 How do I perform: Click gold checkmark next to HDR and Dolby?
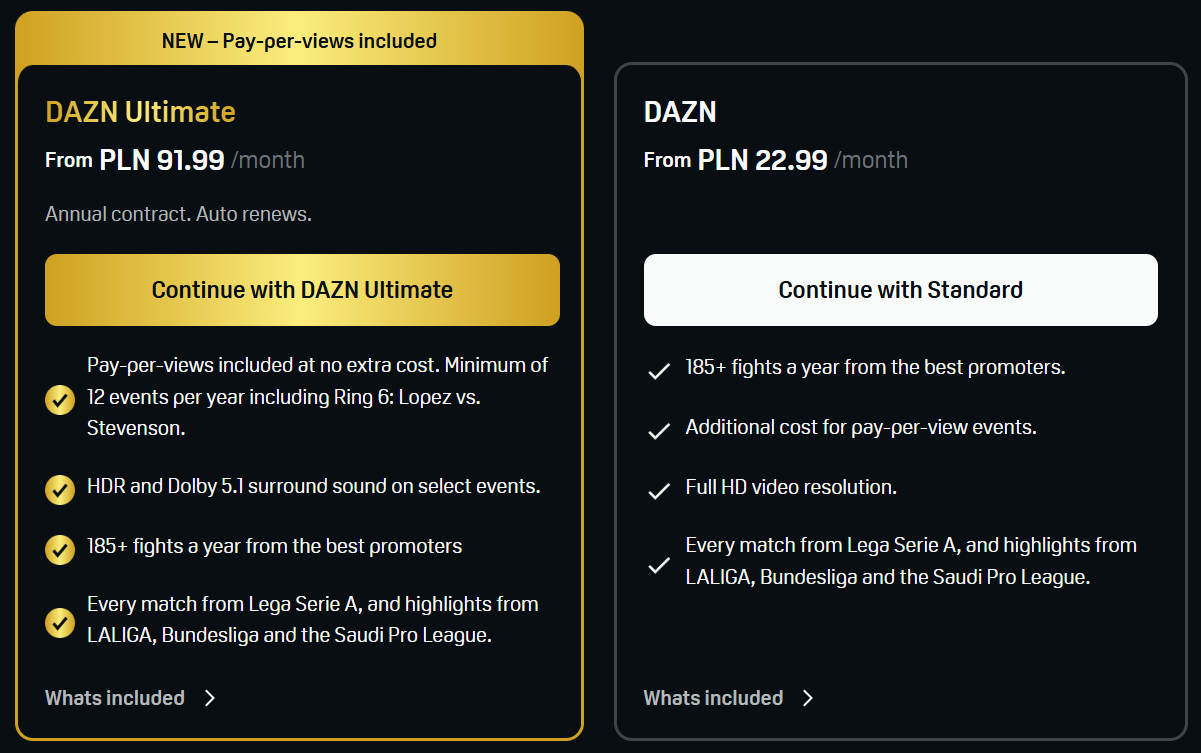pyautogui.click(x=60, y=489)
